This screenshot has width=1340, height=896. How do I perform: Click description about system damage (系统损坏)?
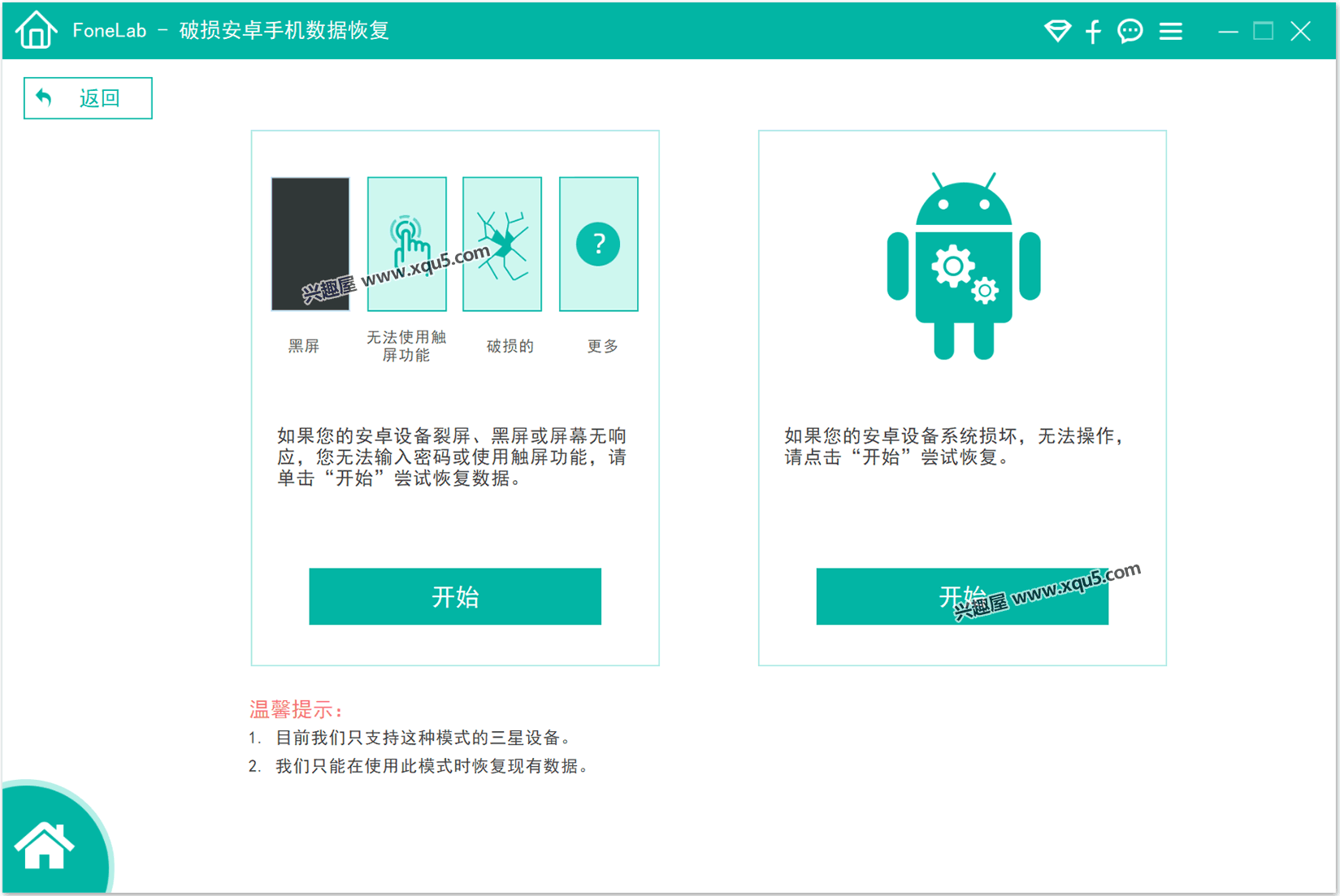[x=956, y=447]
